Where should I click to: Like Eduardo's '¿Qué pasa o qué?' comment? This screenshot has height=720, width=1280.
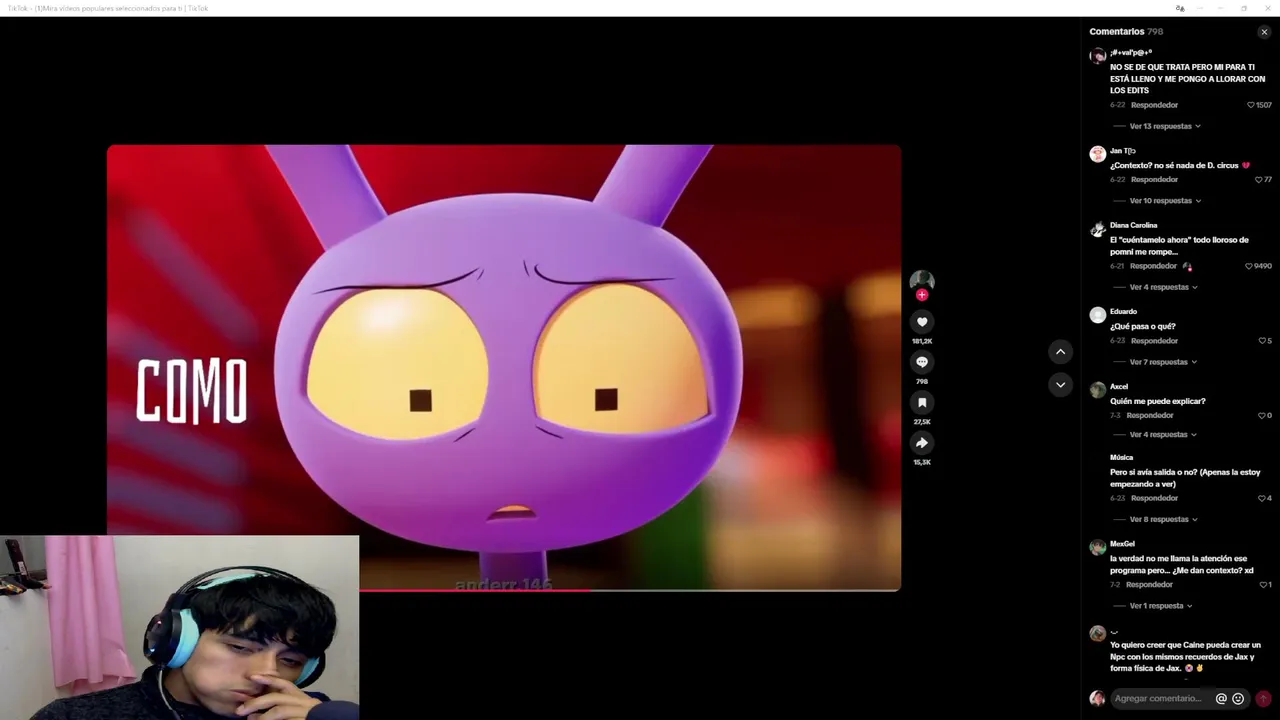1262,341
